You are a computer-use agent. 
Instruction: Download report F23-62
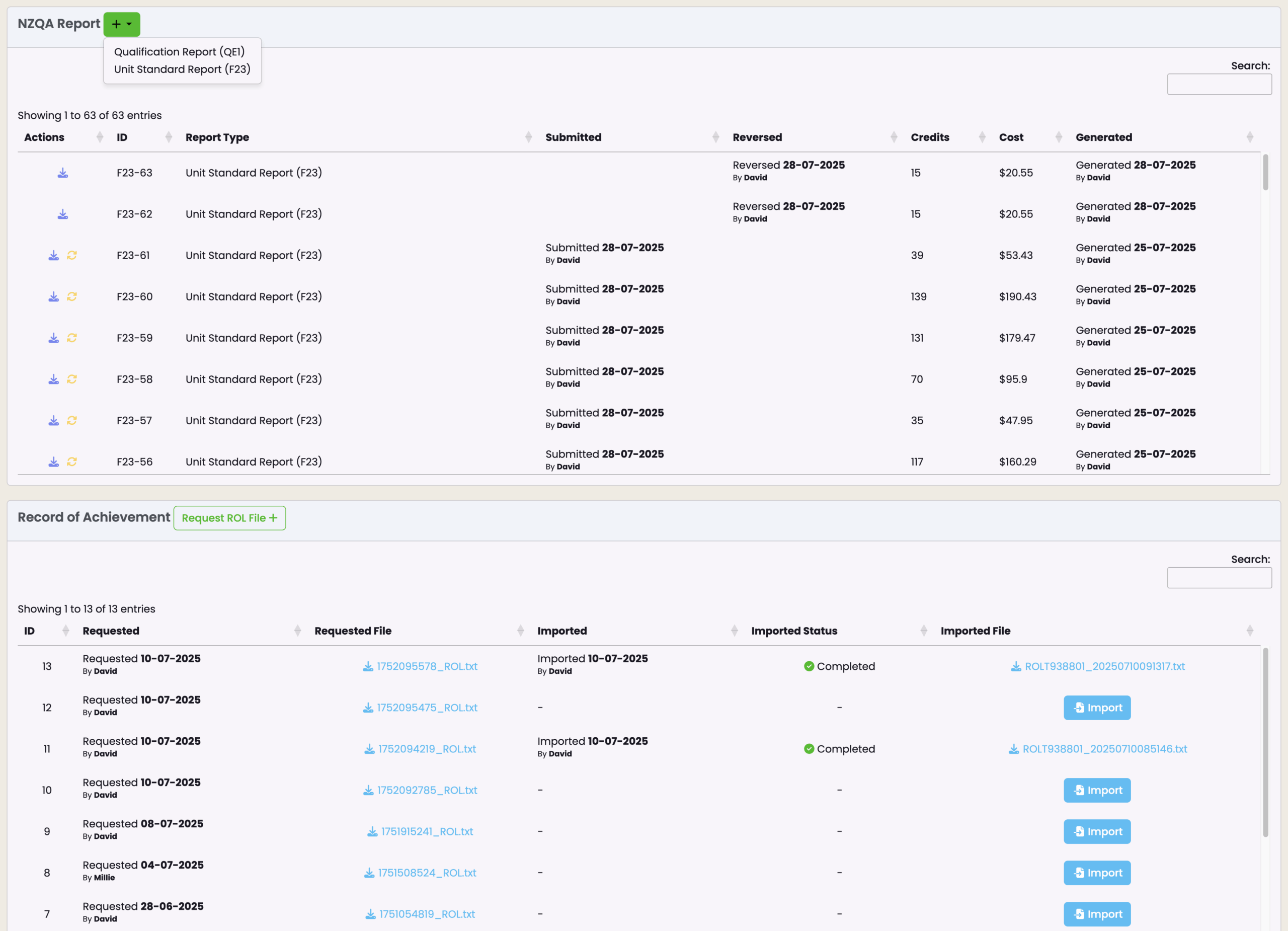coord(63,214)
